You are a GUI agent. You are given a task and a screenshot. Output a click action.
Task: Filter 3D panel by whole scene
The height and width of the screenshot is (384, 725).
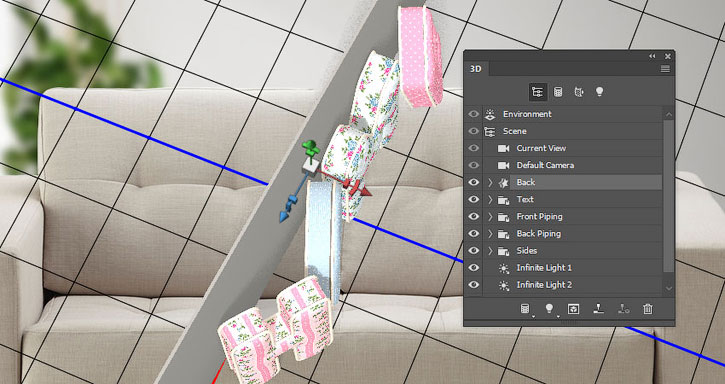point(537,92)
